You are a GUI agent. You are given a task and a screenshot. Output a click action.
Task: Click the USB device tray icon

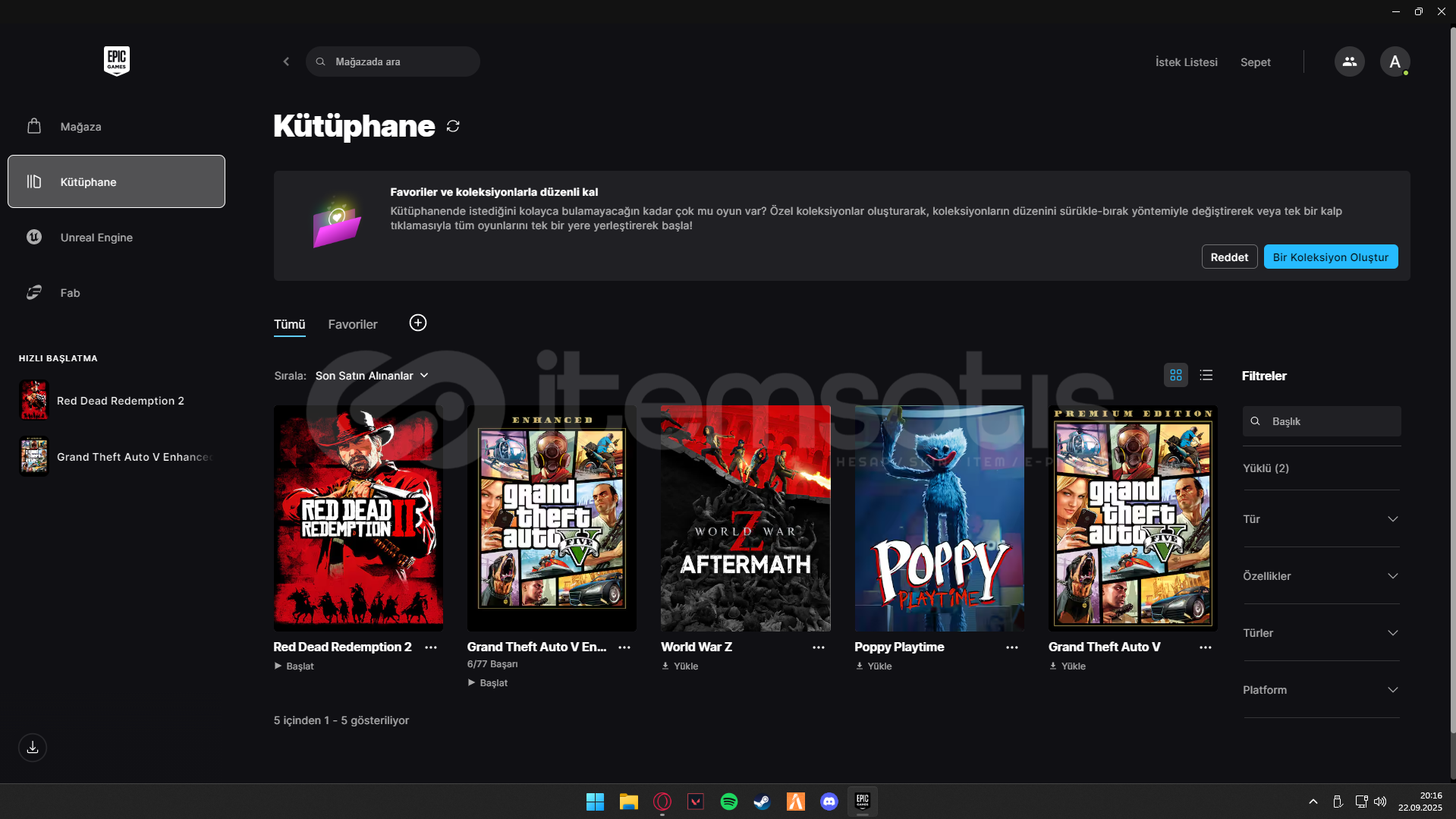1338,802
